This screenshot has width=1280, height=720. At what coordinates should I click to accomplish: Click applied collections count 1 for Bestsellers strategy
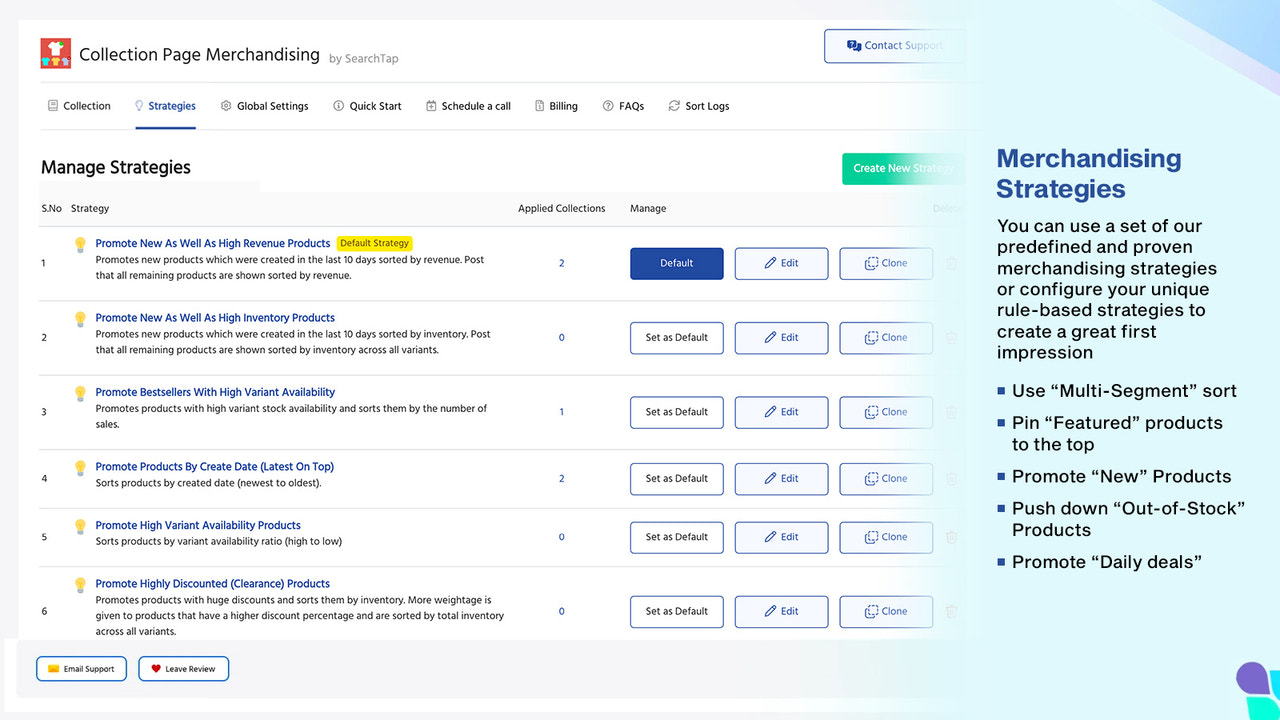tap(561, 412)
